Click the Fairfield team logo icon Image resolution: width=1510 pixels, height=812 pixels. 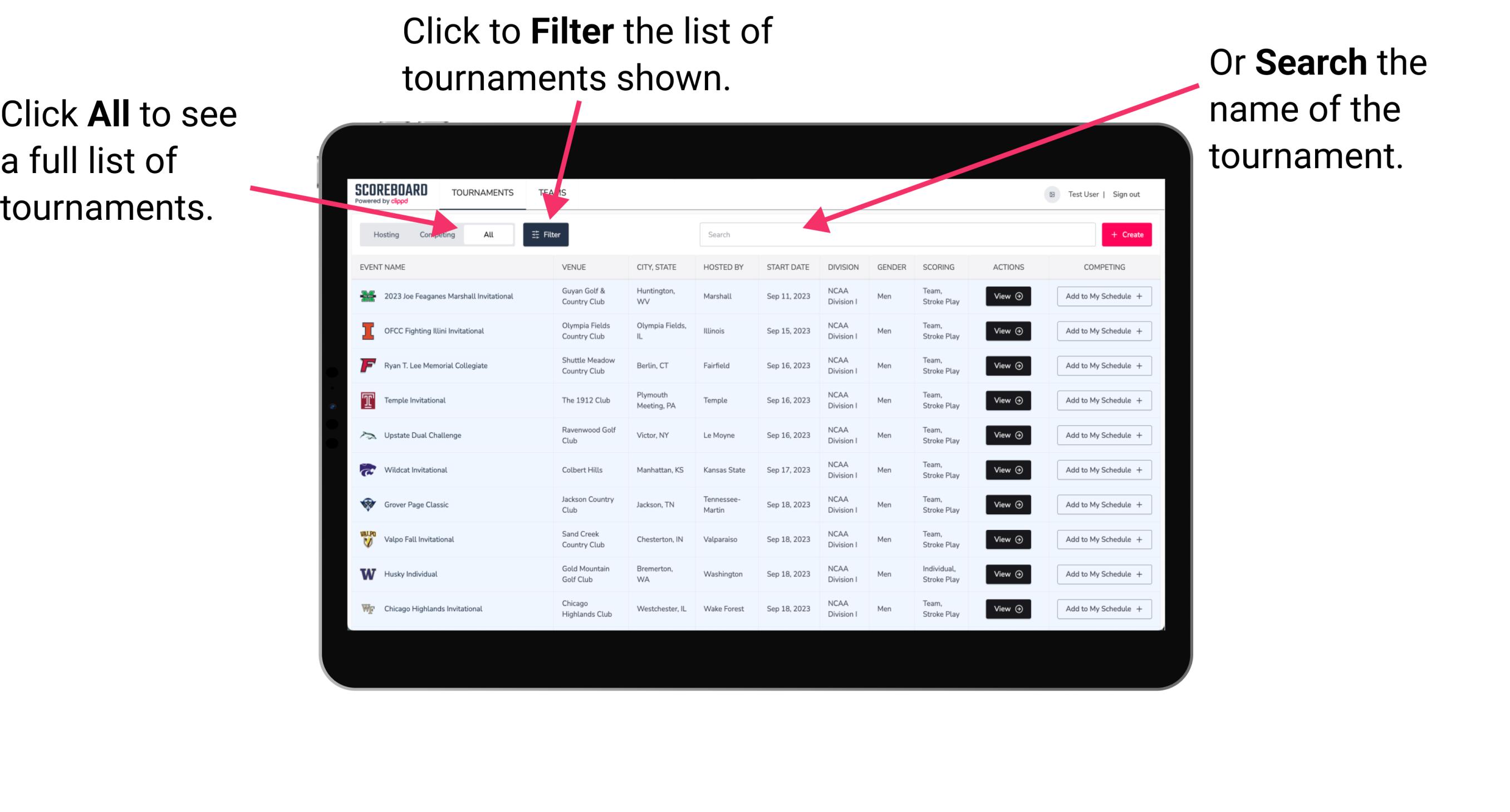pos(367,366)
